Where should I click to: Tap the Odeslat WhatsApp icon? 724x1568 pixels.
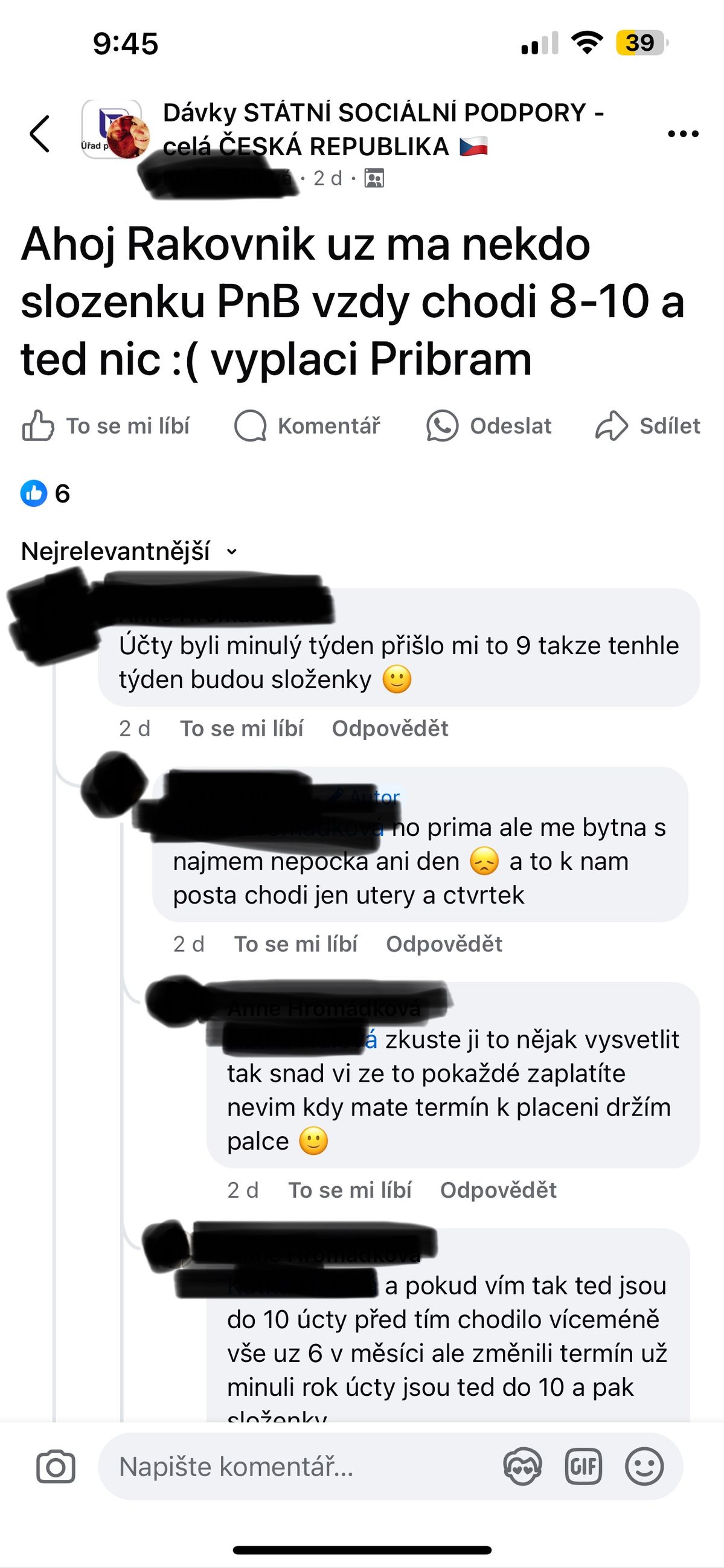point(442,425)
